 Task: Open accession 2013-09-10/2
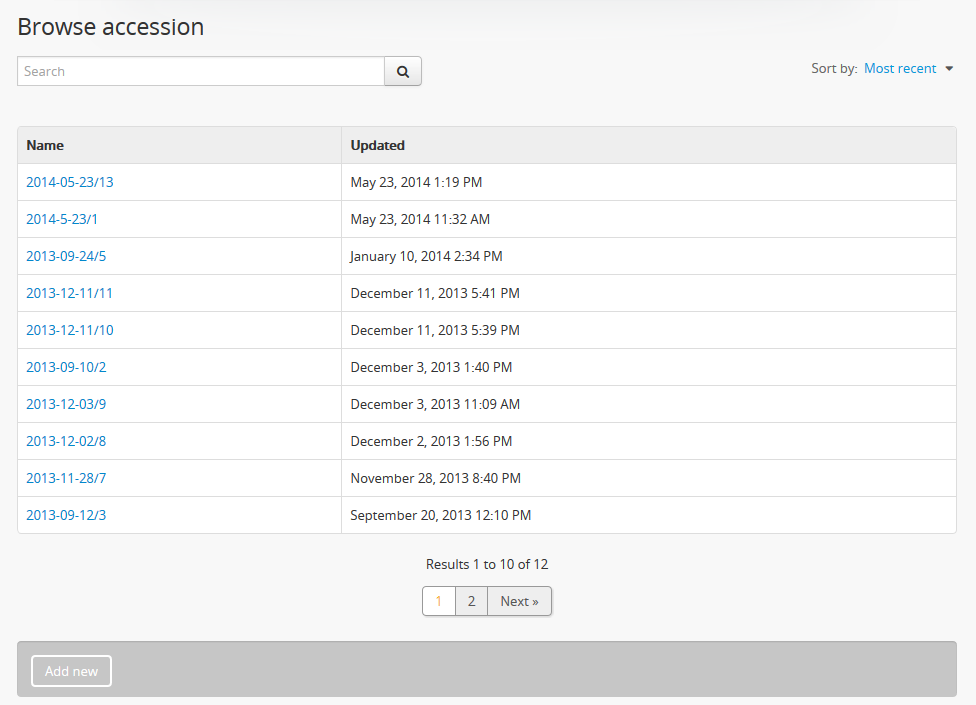(x=66, y=367)
